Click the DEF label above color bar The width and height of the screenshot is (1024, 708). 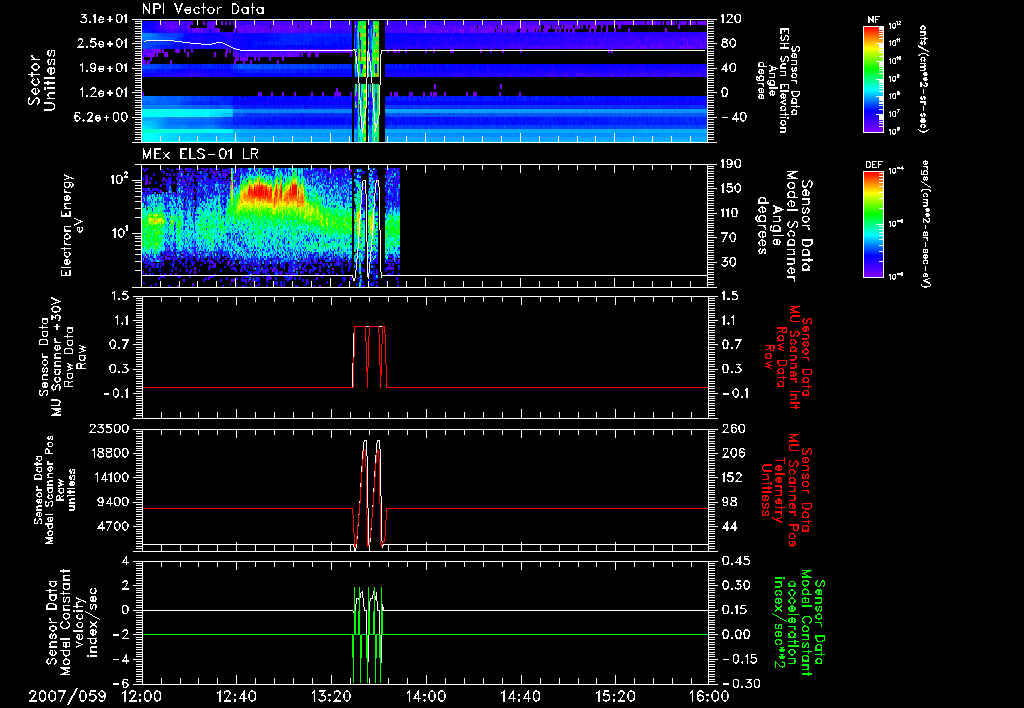coord(873,165)
